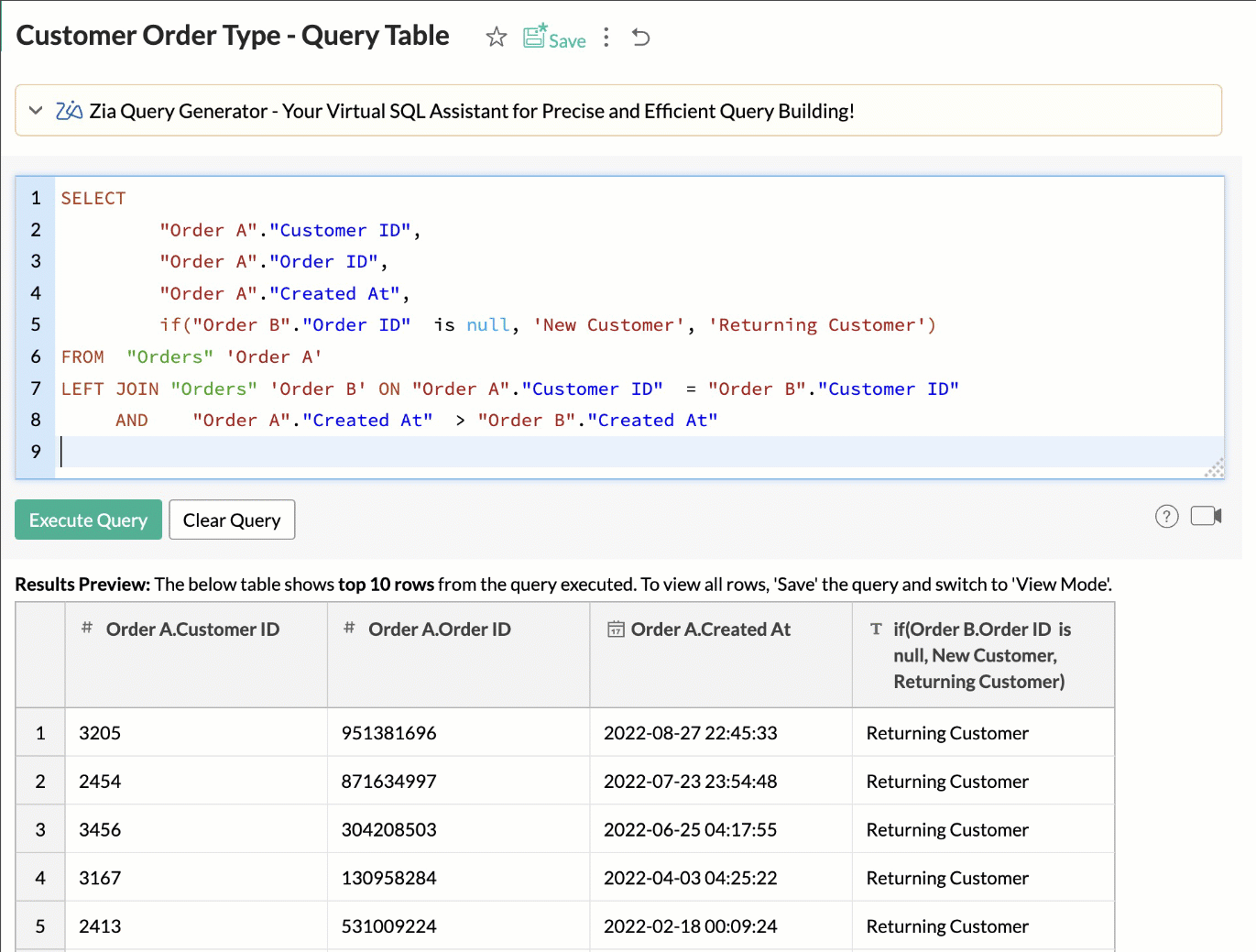Select row 3 in the results preview
This screenshot has height=952, width=1256.
click(x=40, y=829)
